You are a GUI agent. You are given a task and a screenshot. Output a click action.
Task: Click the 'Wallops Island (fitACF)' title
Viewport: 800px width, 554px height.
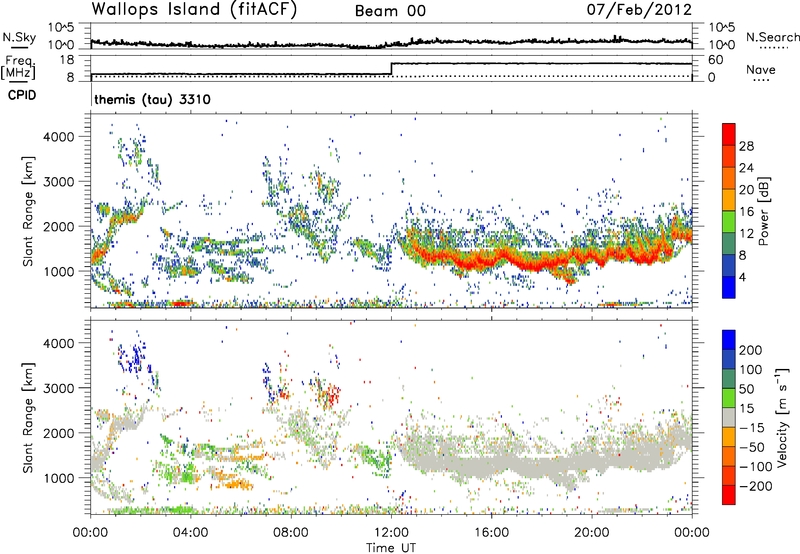tap(194, 10)
